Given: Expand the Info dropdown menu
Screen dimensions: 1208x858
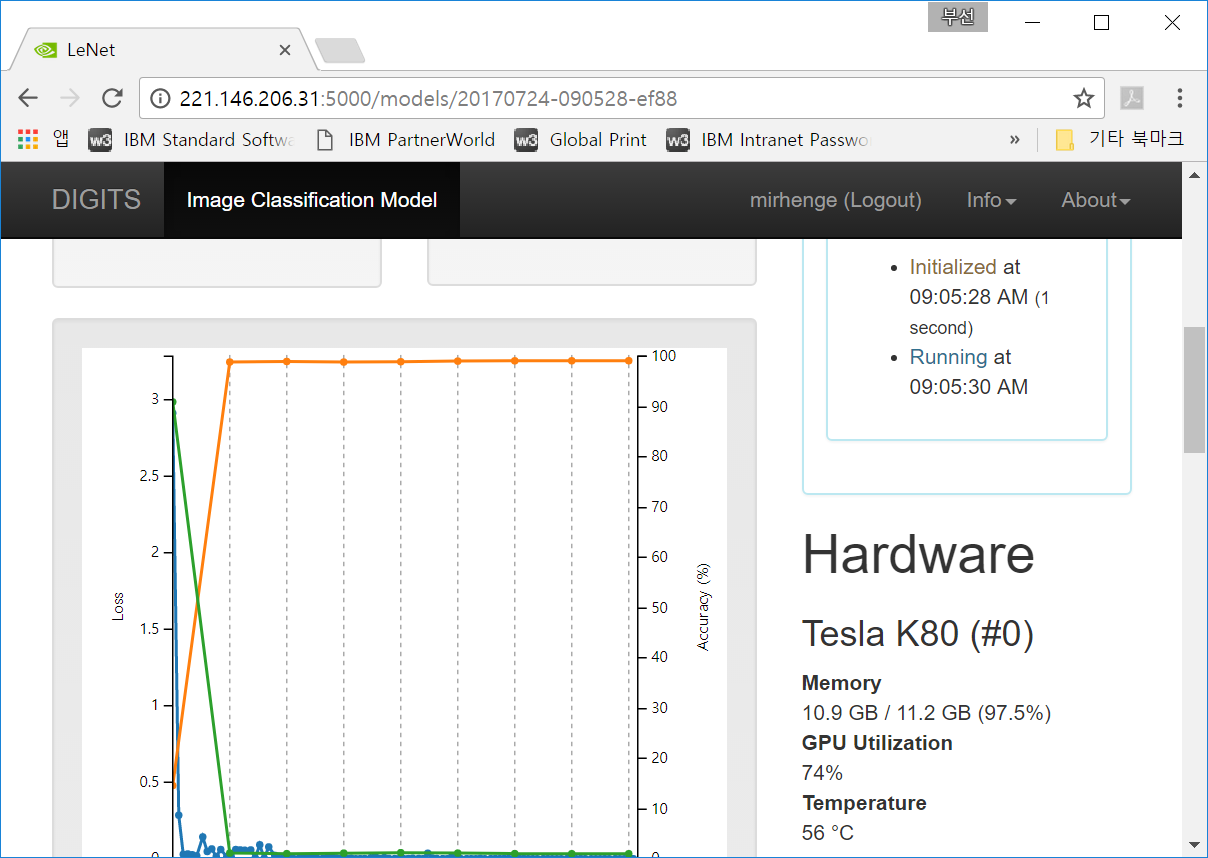Looking at the screenshot, I should [991, 200].
